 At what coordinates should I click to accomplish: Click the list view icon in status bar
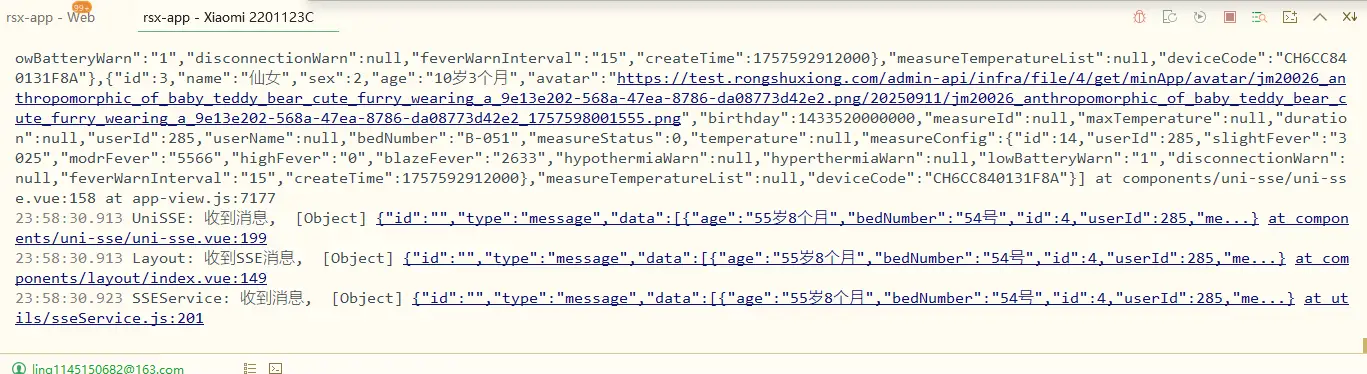(x=248, y=368)
